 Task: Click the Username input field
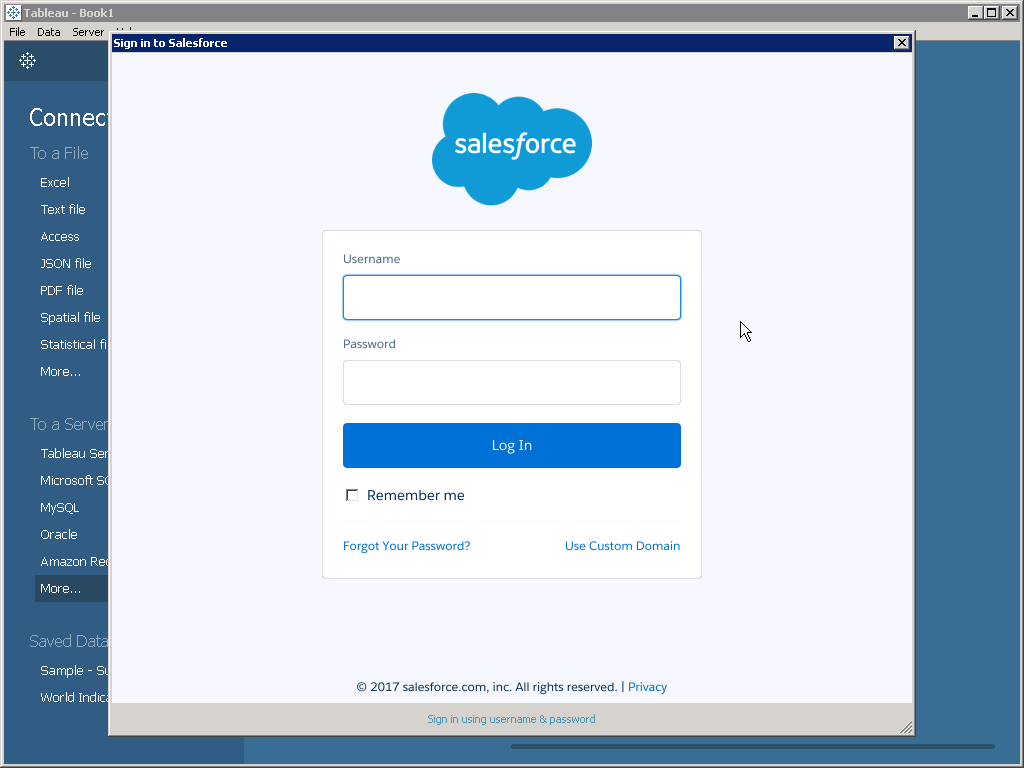512,298
